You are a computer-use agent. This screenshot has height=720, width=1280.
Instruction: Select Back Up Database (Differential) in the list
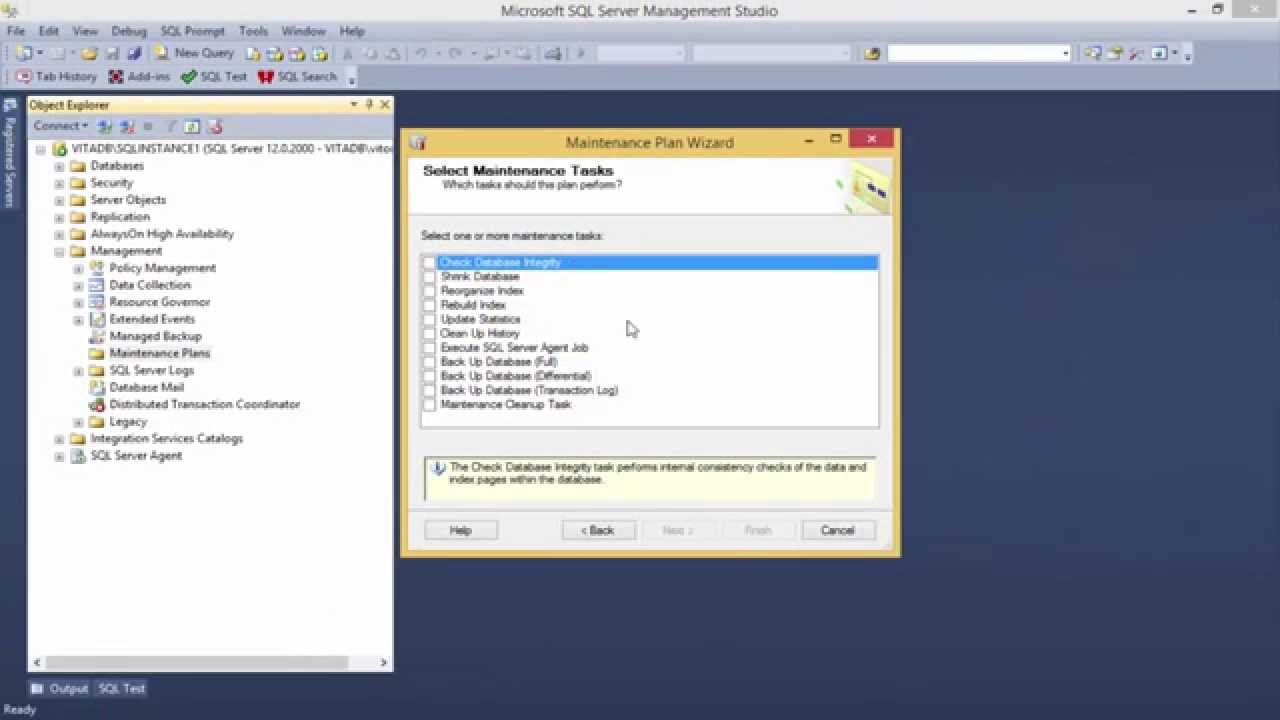tap(516, 376)
